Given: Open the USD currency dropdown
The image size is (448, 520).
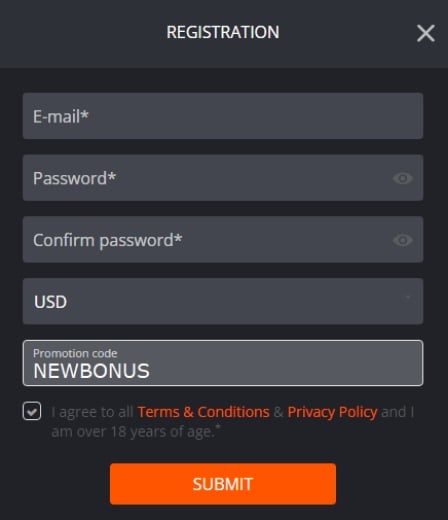Looking at the screenshot, I should point(223,301).
